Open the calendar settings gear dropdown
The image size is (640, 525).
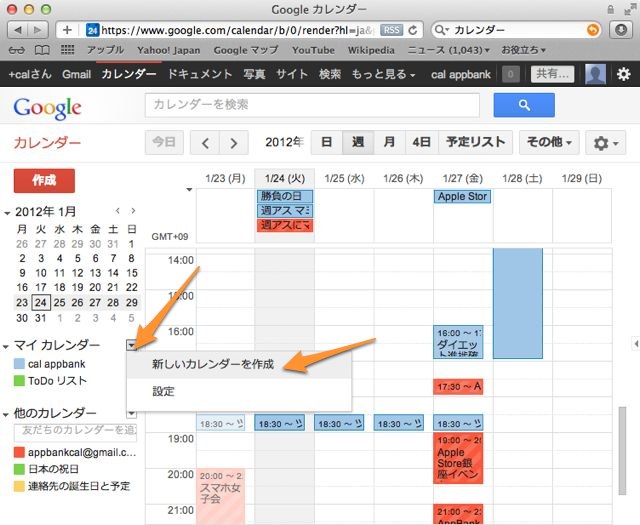(605, 143)
